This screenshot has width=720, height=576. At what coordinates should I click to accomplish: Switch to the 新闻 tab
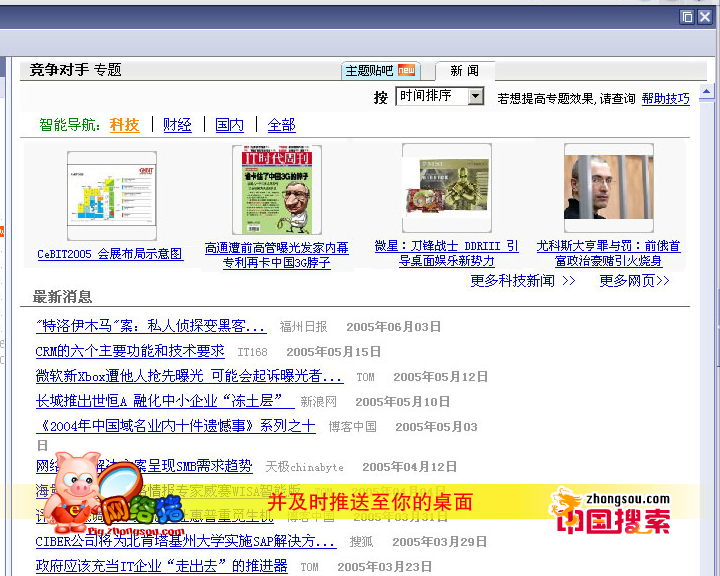pyautogui.click(x=465, y=71)
